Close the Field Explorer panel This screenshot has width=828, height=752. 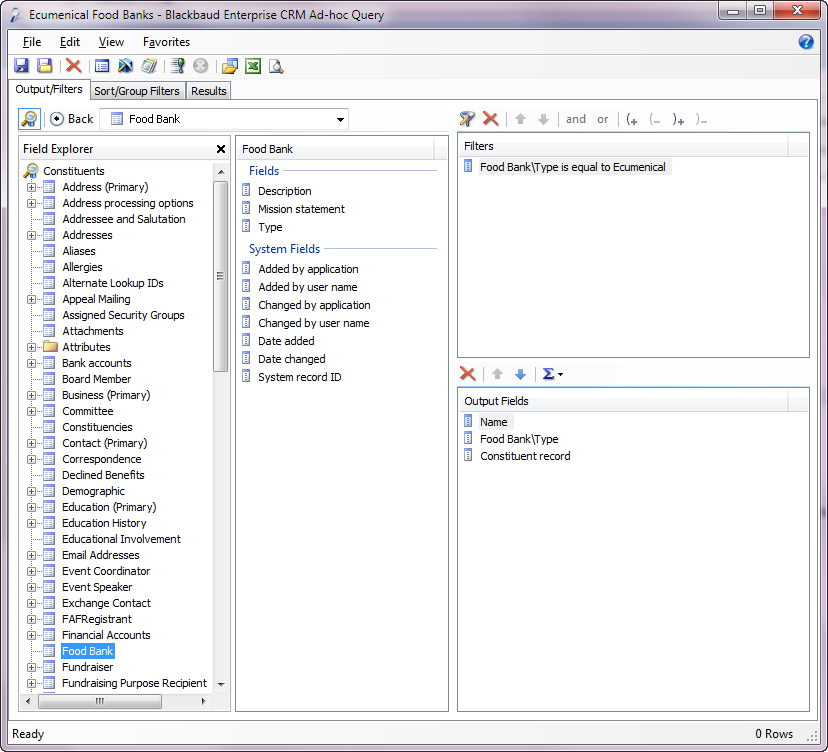(221, 149)
